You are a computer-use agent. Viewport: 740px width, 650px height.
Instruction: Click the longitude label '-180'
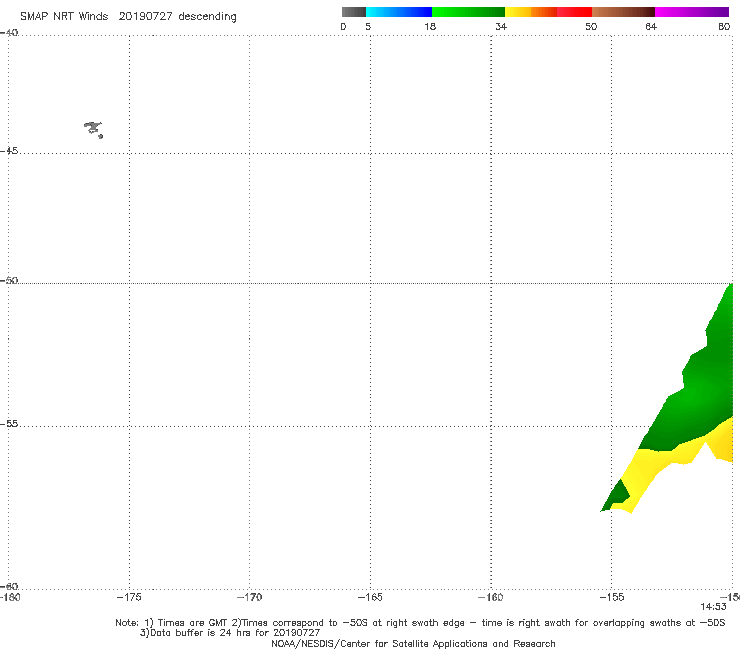point(10,597)
